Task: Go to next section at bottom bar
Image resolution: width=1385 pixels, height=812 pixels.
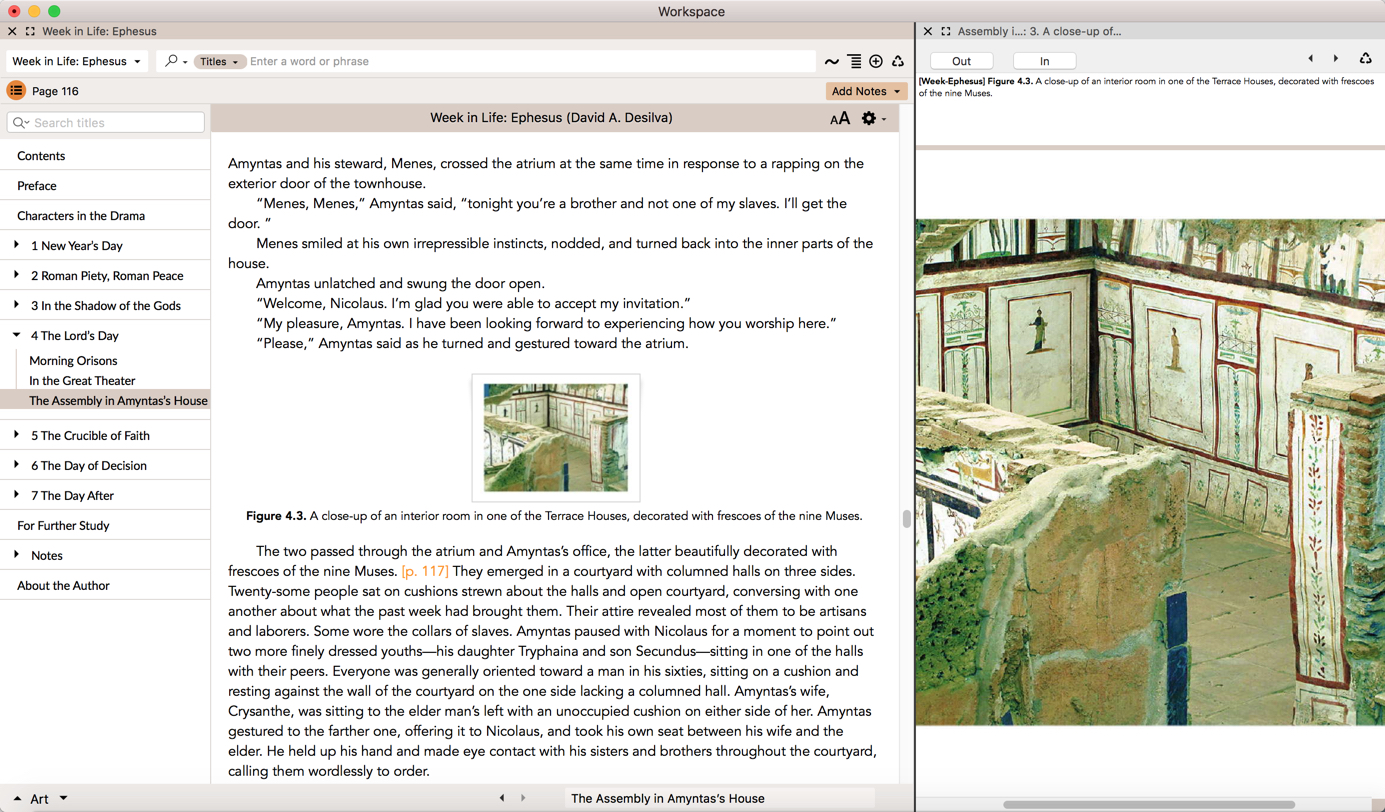Action: click(x=523, y=798)
